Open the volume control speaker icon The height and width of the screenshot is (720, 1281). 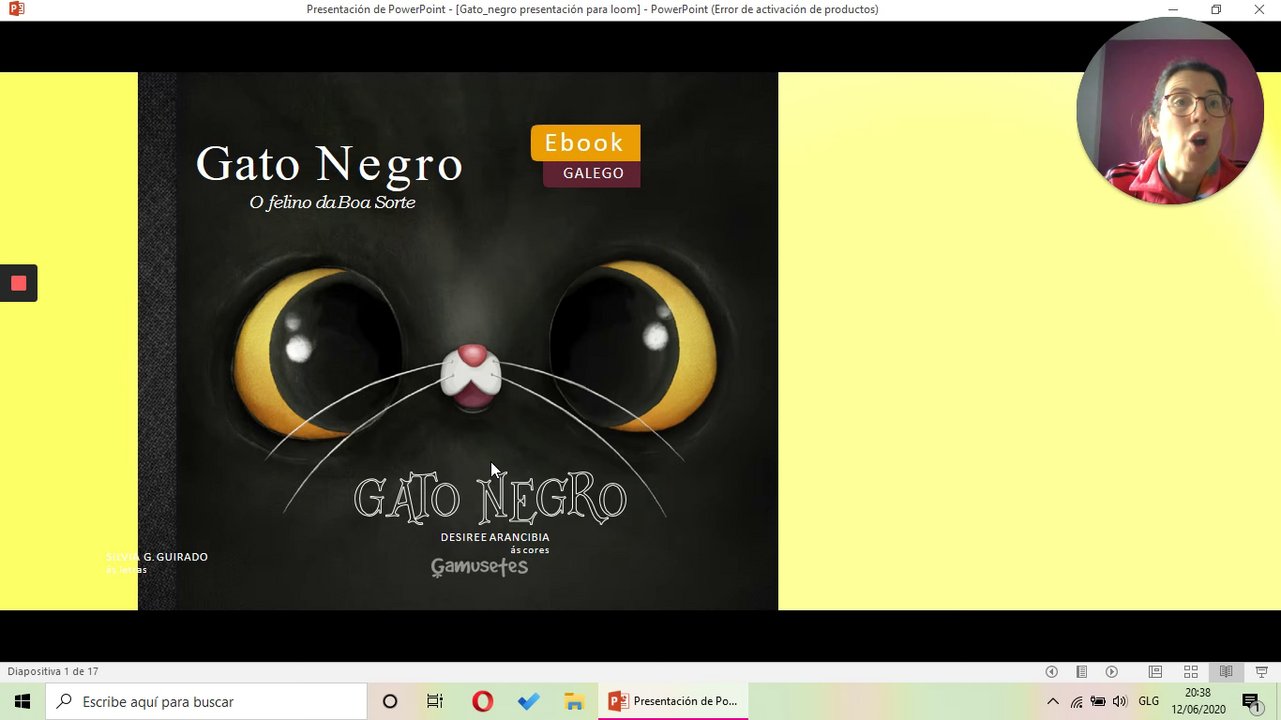[1120, 702]
